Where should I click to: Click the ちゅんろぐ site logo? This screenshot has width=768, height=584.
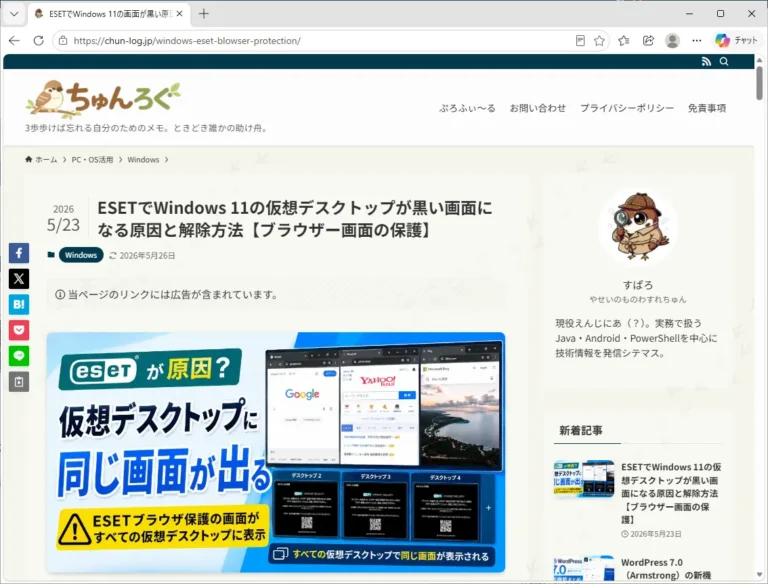coord(103,99)
